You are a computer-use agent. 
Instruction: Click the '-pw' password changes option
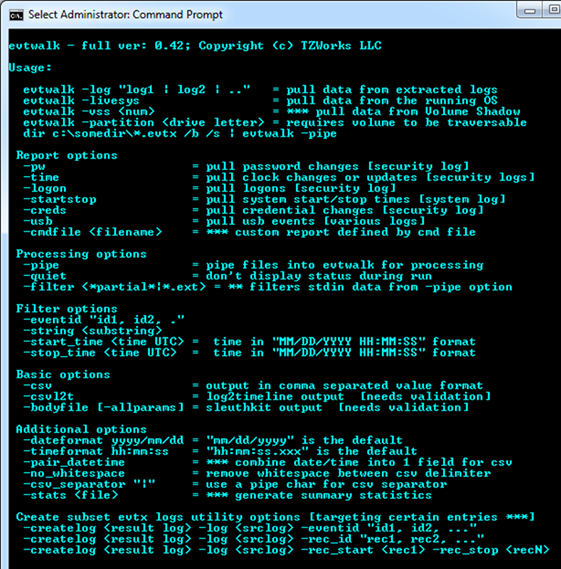(246, 167)
